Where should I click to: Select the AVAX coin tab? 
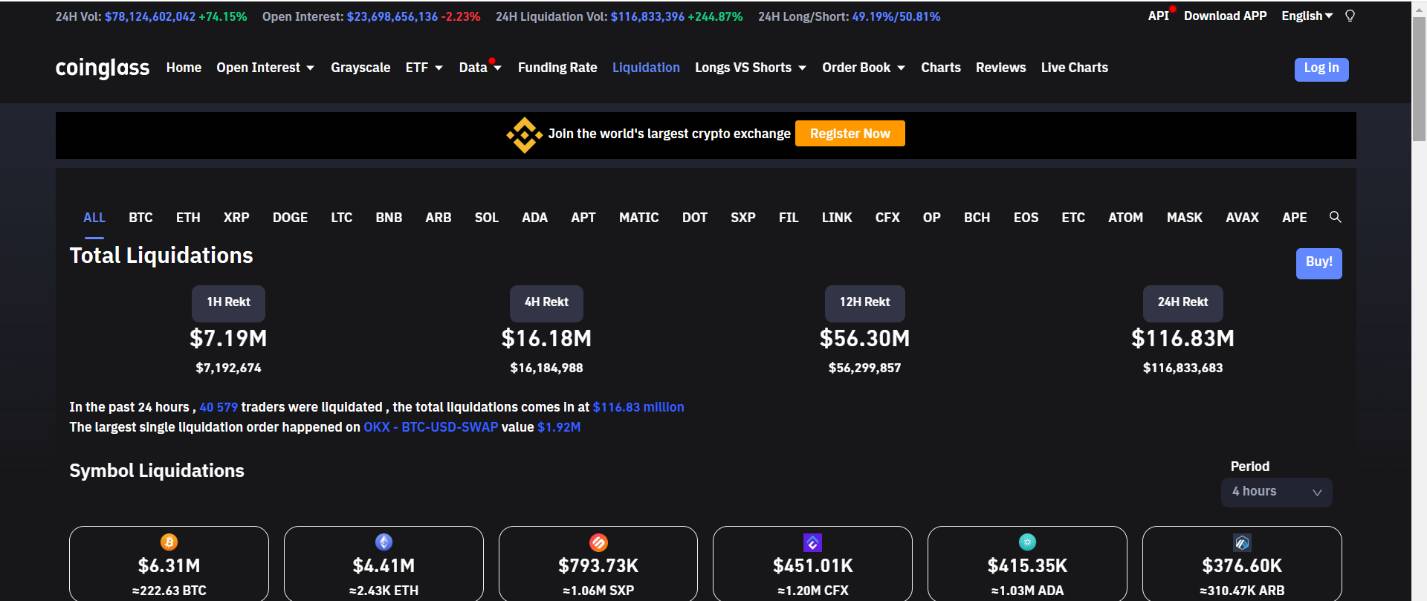click(x=1243, y=217)
